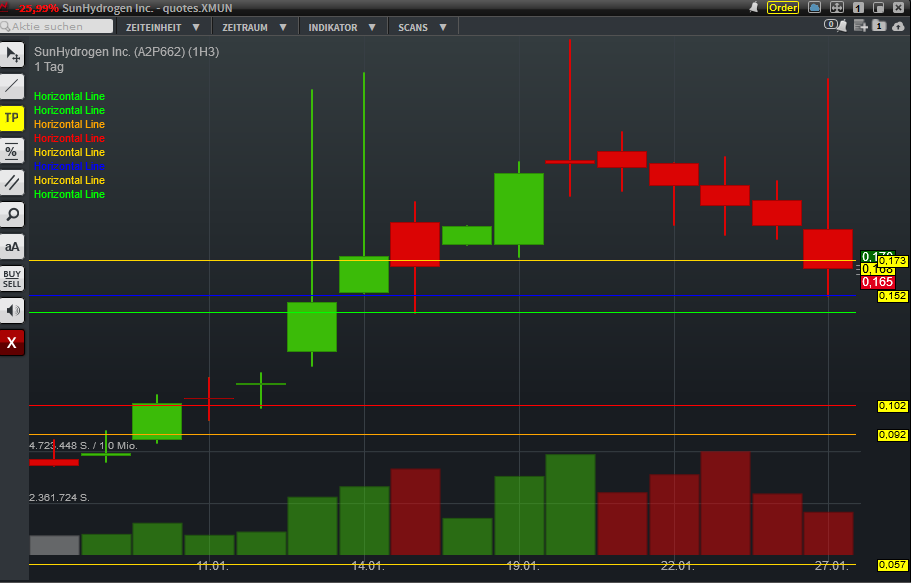
Task: Click the 22.01. date label
Action: click(x=677, y=566)
